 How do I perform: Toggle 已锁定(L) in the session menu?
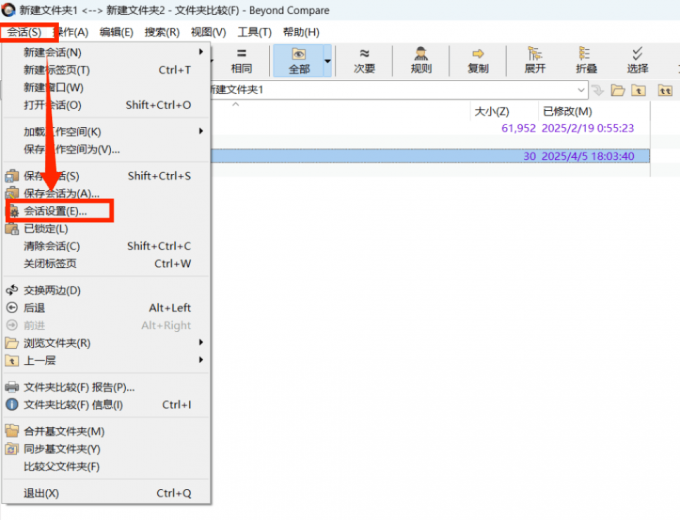coord(46,229)
